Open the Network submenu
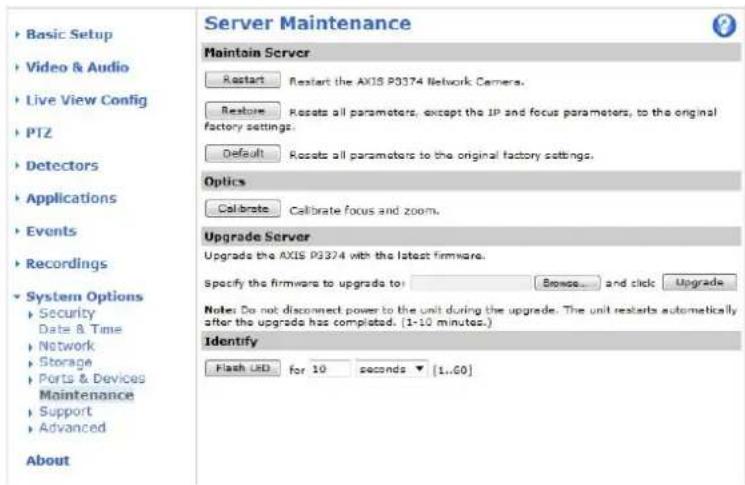This screenshot has height=485, width=745. click(x=66, y=346)
